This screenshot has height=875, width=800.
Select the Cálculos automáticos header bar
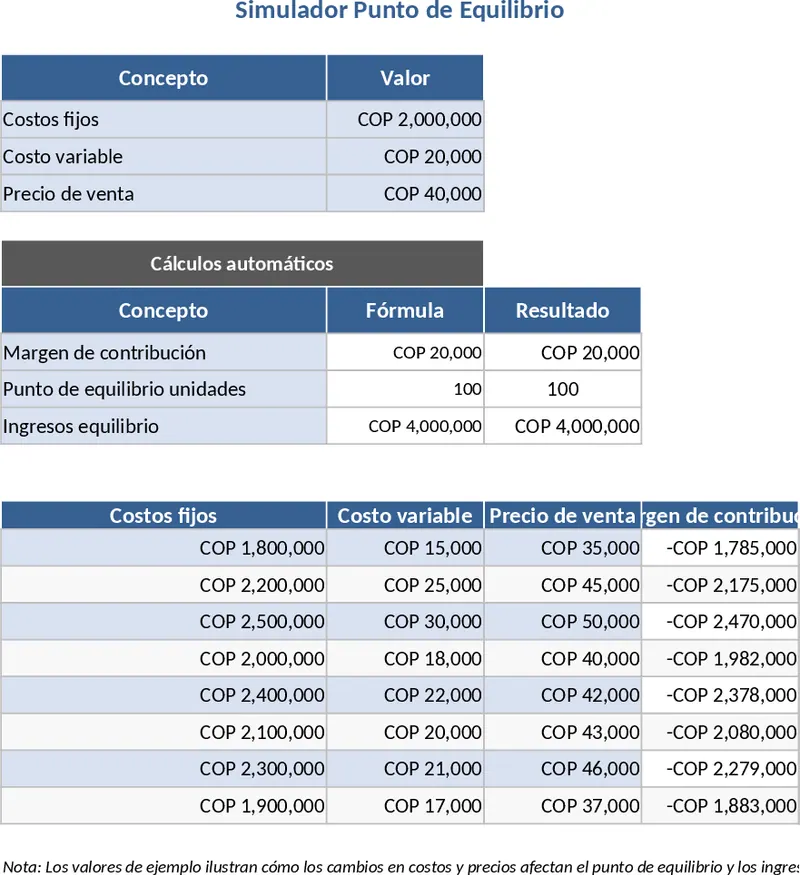pyautogui.click(x=242, y=264)
